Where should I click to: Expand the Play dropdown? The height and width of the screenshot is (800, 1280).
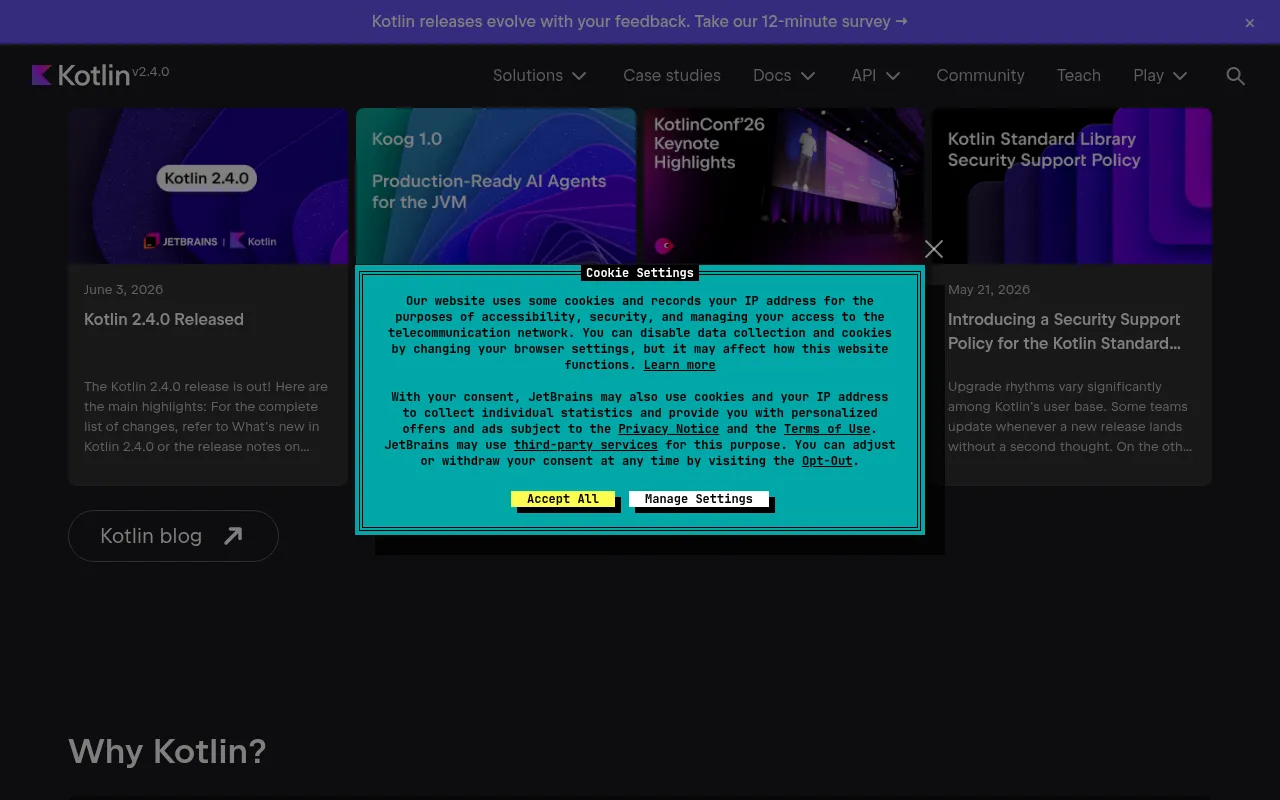click(x=1160, y=76)
